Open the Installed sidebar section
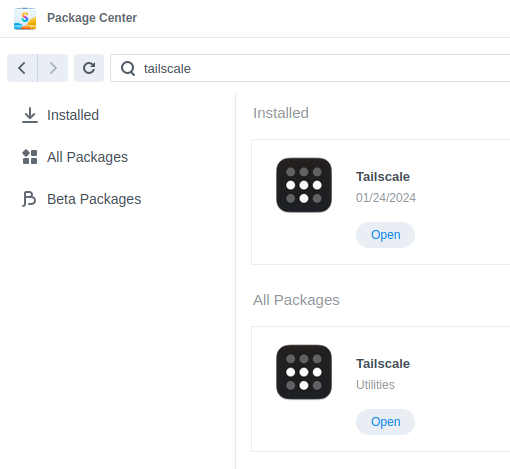 click(73, 115)
